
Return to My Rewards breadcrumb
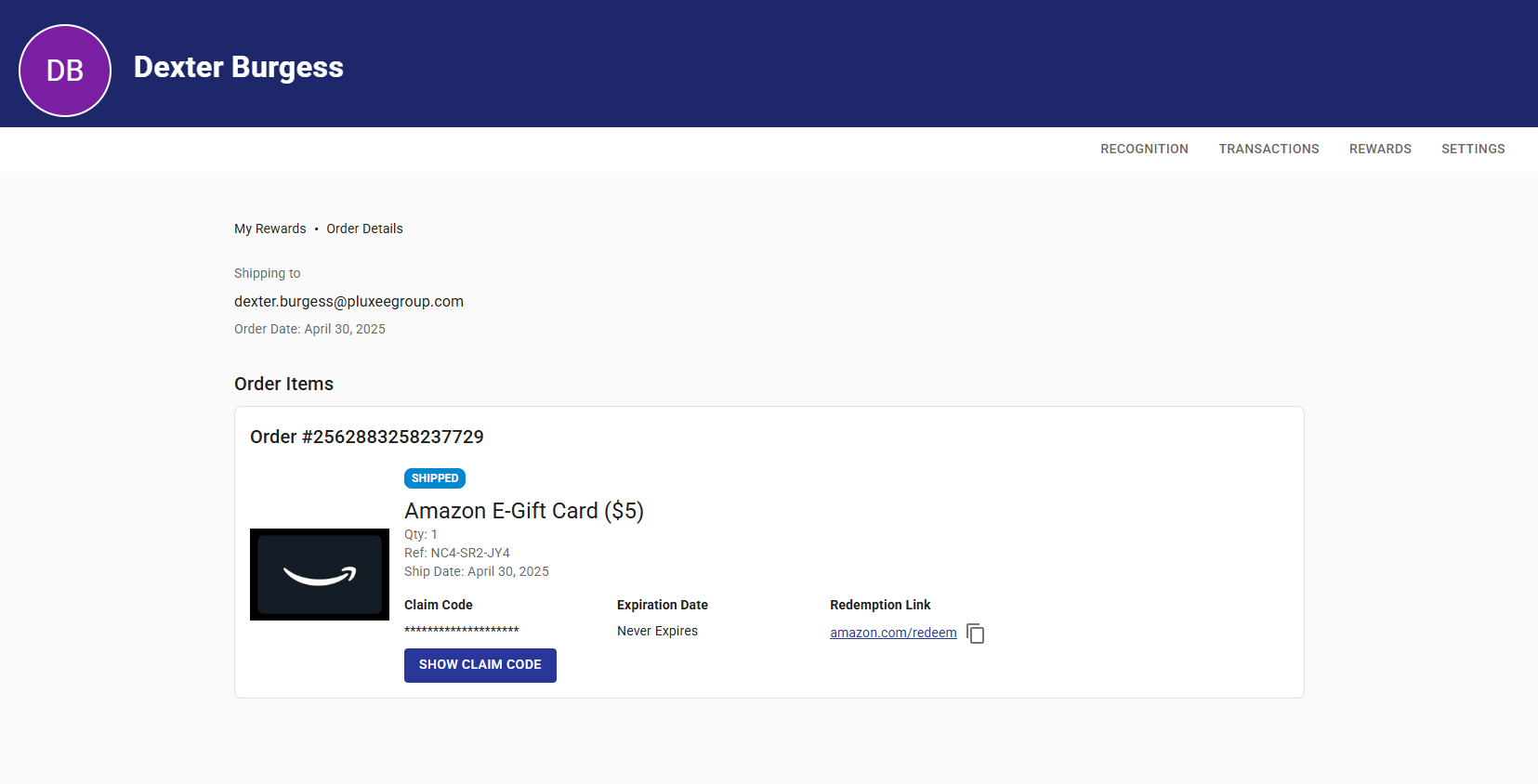[x=269, y=229]
